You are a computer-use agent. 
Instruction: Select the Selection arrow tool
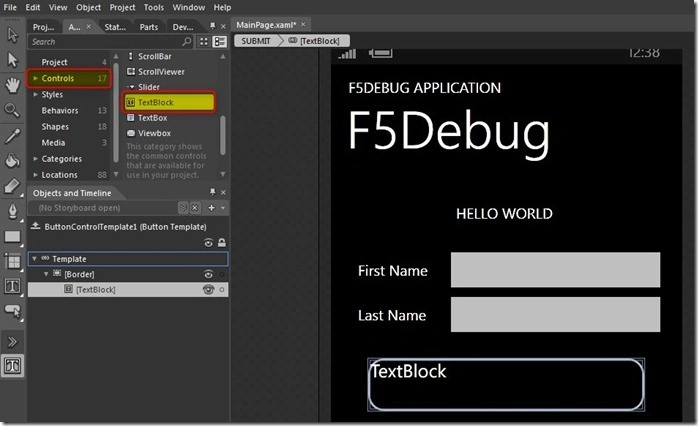pyautogui.click(x=12, y=35)
